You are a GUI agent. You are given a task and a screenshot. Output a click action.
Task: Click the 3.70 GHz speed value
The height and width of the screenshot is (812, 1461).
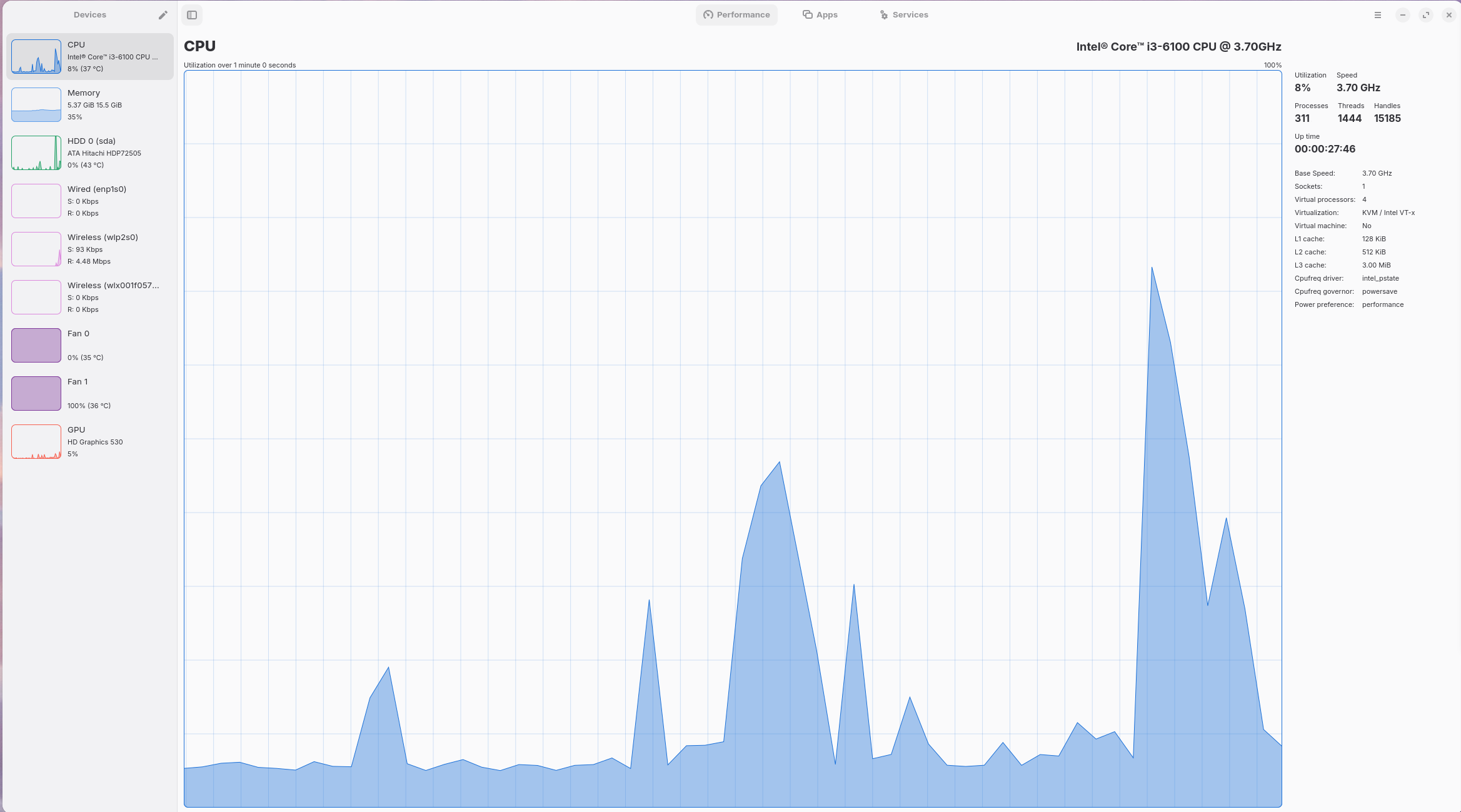point(1358,88)
